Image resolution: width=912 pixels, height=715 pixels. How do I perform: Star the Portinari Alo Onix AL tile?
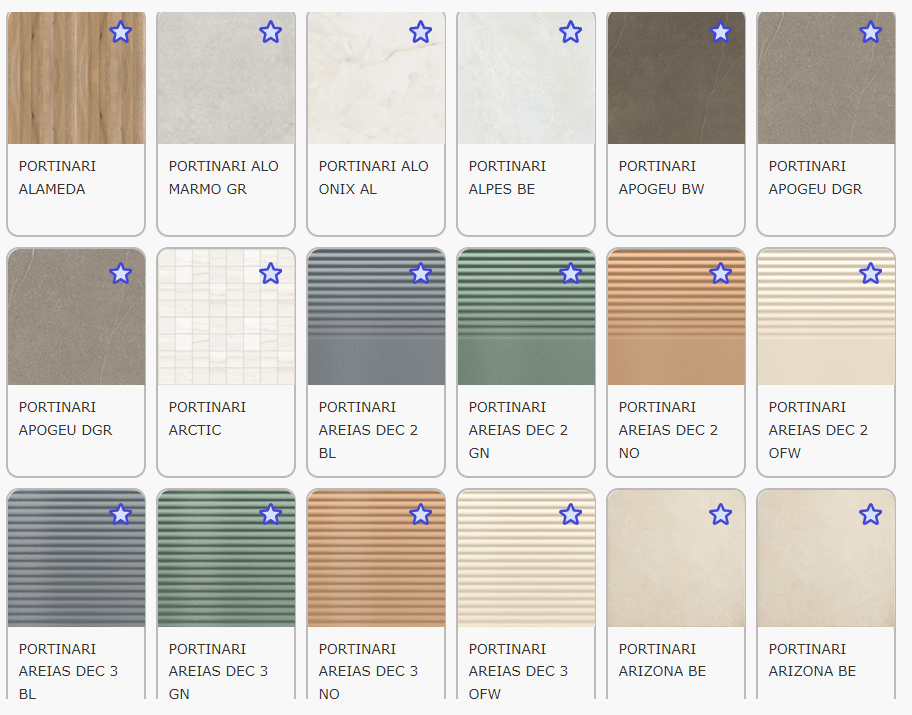420,32
